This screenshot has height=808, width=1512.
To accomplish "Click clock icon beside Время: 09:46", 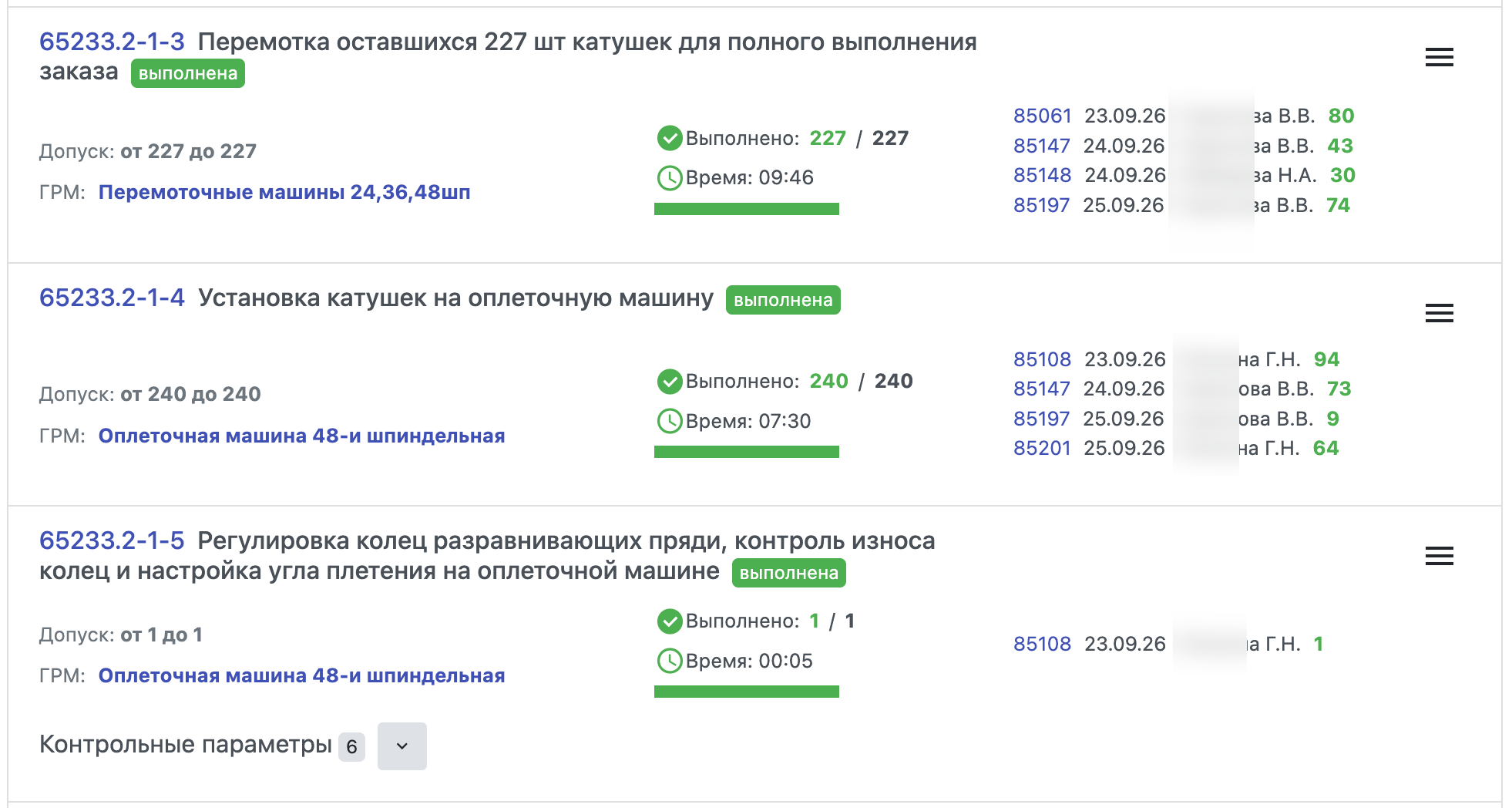I will (670, 178).
